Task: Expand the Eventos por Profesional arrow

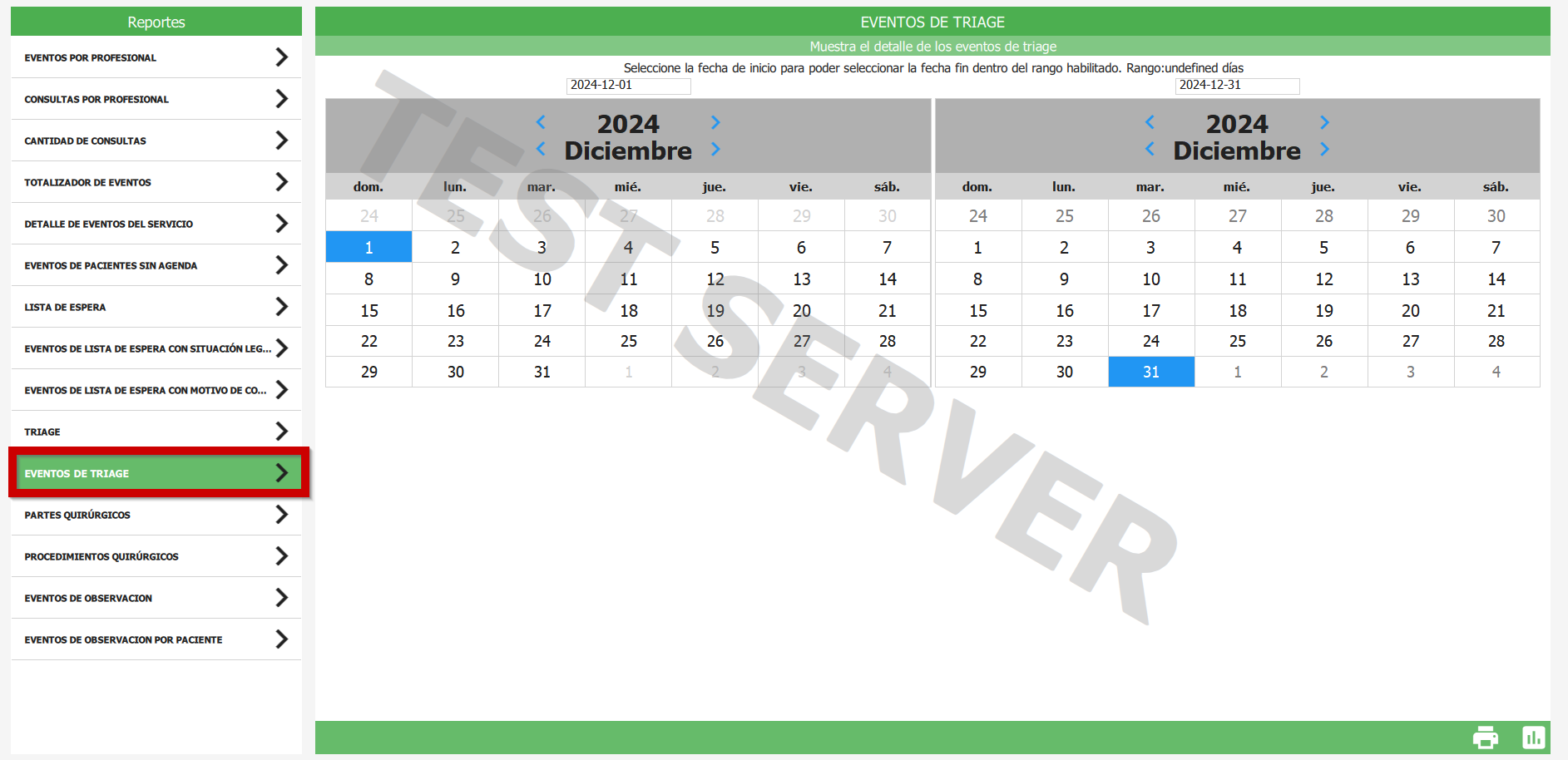Action: coord(282,57)
